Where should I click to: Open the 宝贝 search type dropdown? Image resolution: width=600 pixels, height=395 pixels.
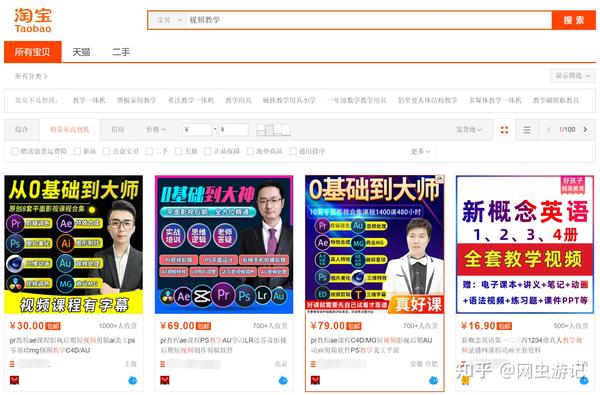point(168,20)
